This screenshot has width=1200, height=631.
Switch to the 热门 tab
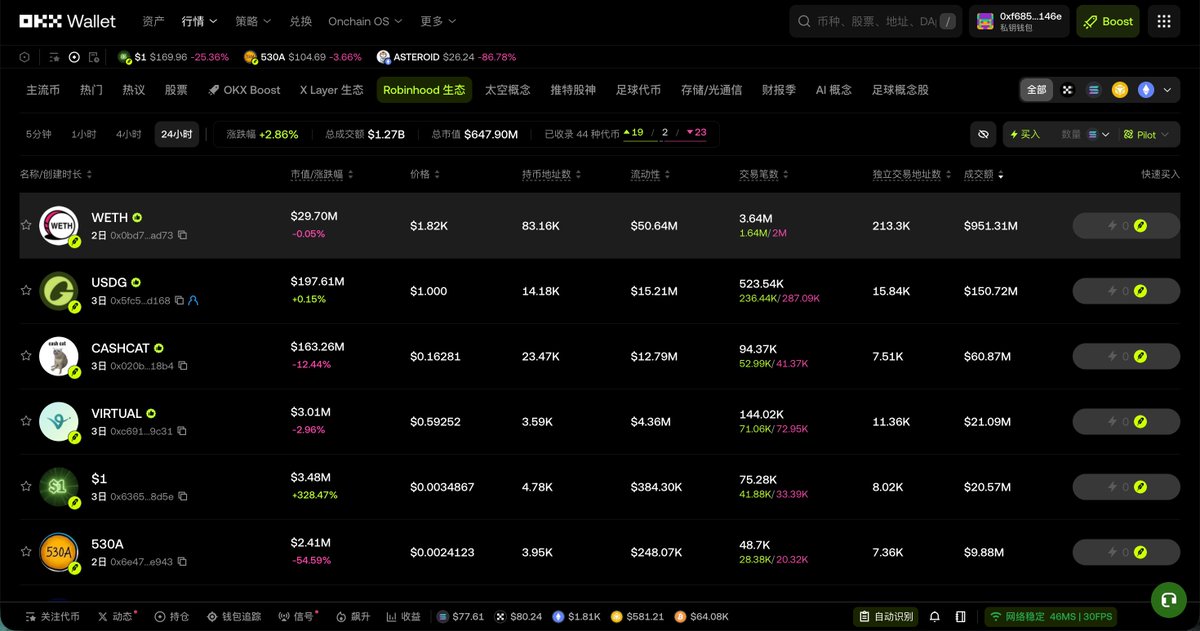(x=91, y=90)
